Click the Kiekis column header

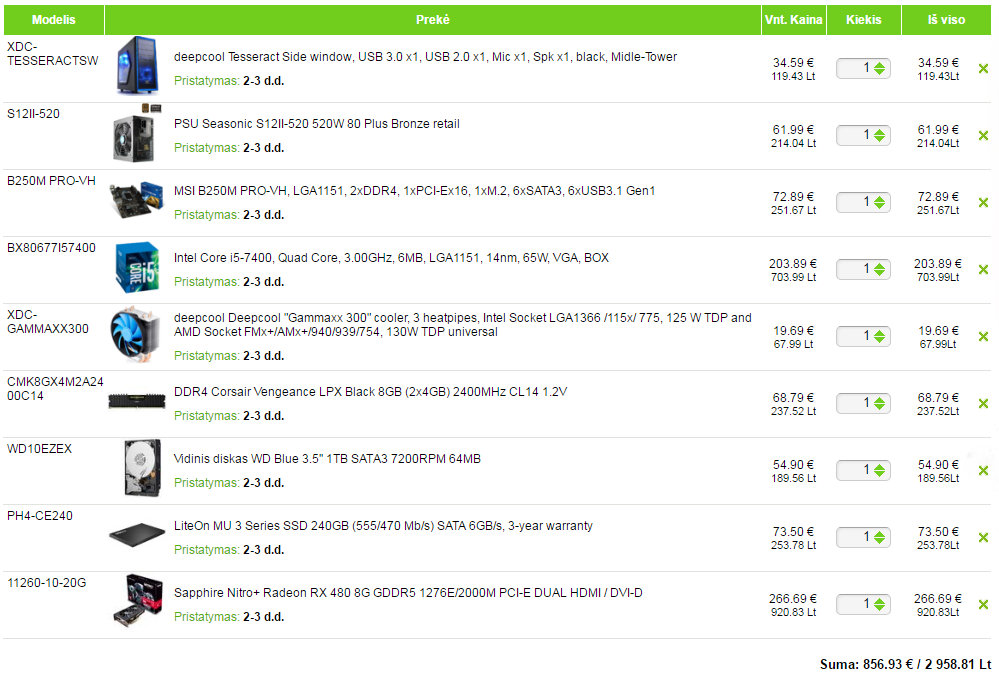tap(863, 20)
